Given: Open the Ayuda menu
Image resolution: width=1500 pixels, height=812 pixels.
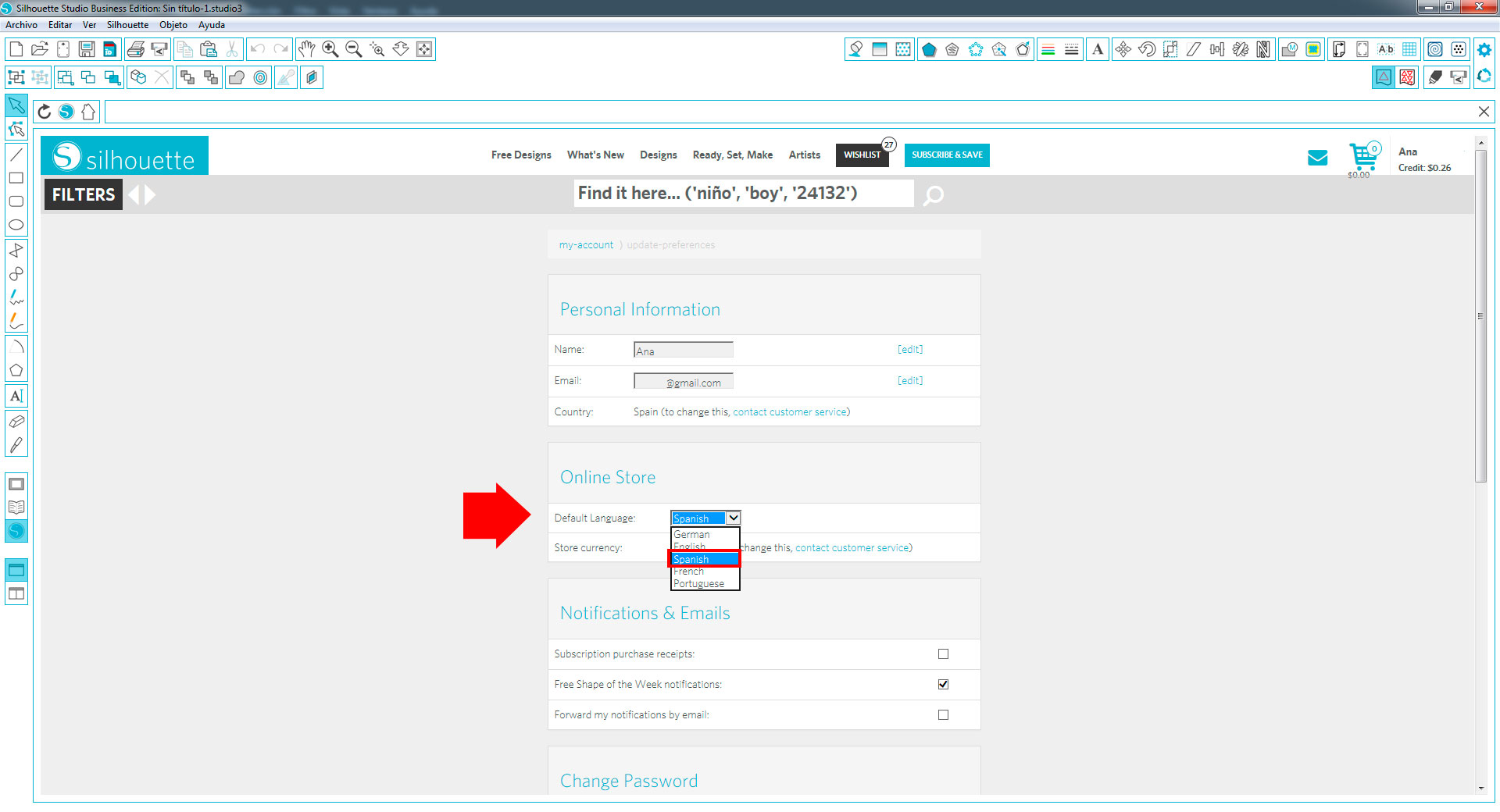Looking at the screenshot, I should 212,25.
